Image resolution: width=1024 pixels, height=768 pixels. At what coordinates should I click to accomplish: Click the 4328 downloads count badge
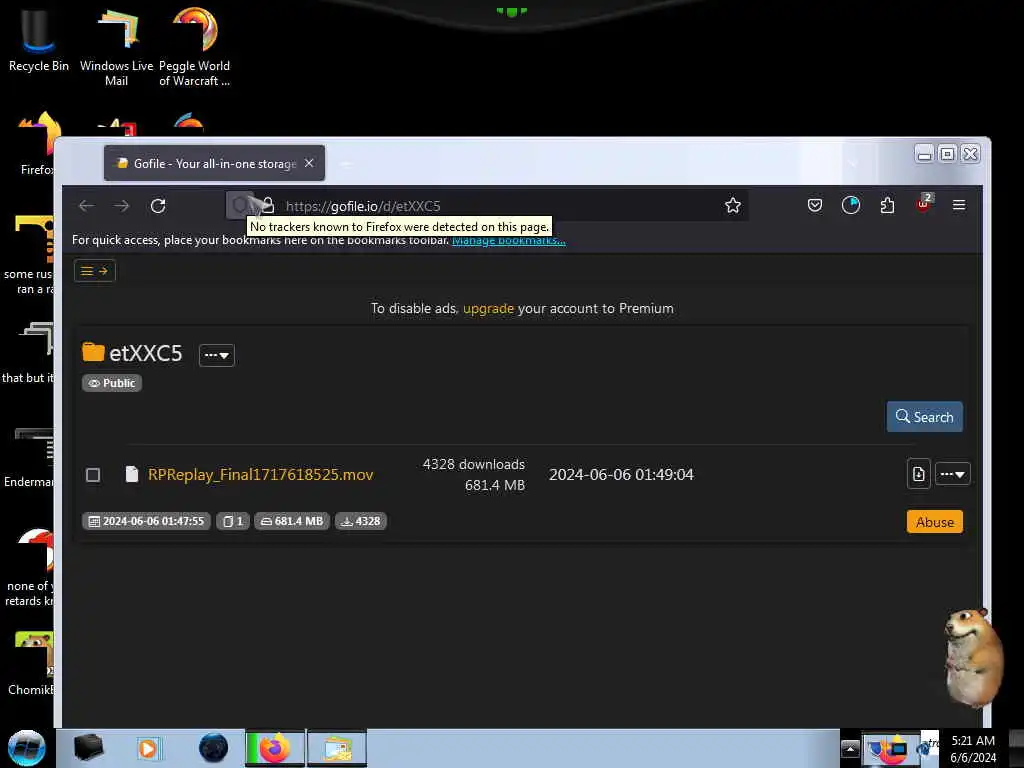click(361, 521)
